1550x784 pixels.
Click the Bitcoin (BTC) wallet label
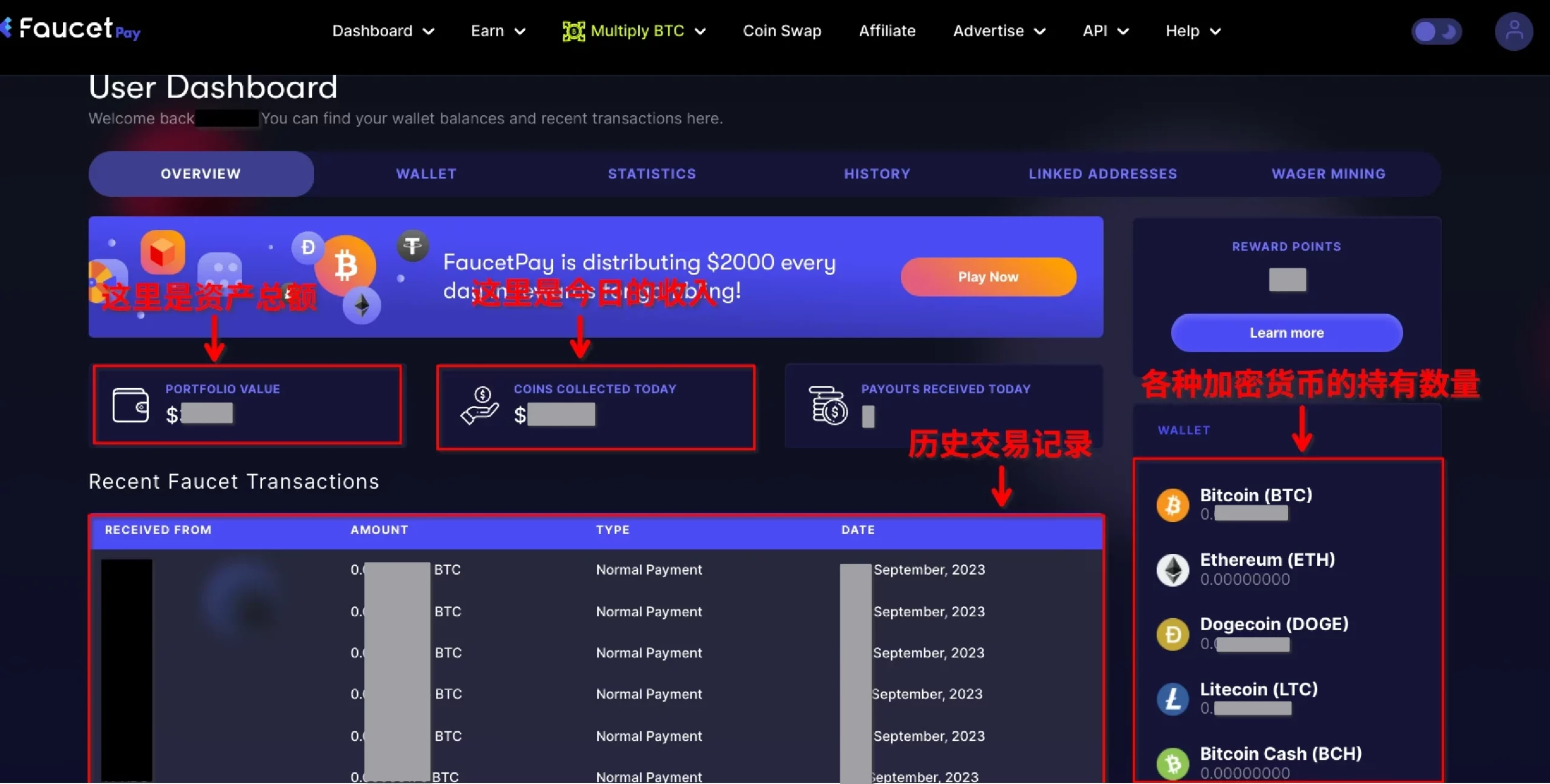[x=1256, y=495]
